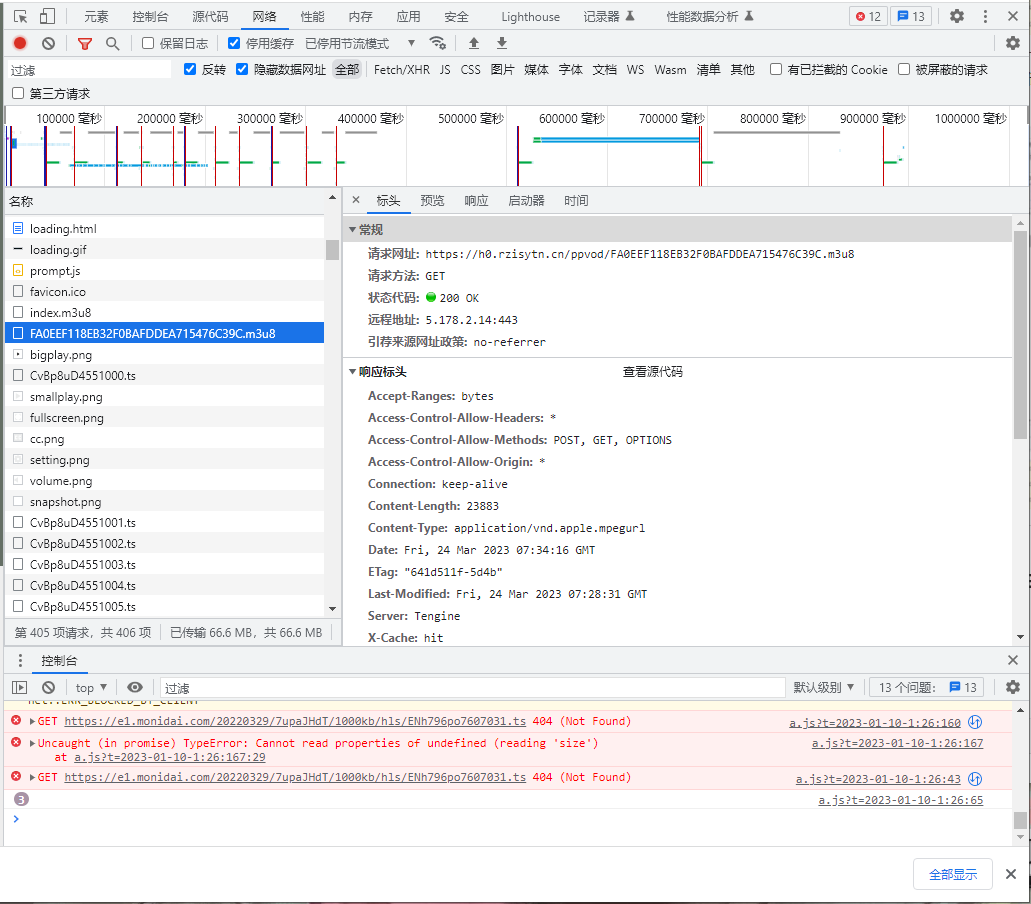Screen dimensions: 1031x904
Task: Open a.js?t=2023-01-10-1:26:65 source link
Action: click(x=901, y=800)
